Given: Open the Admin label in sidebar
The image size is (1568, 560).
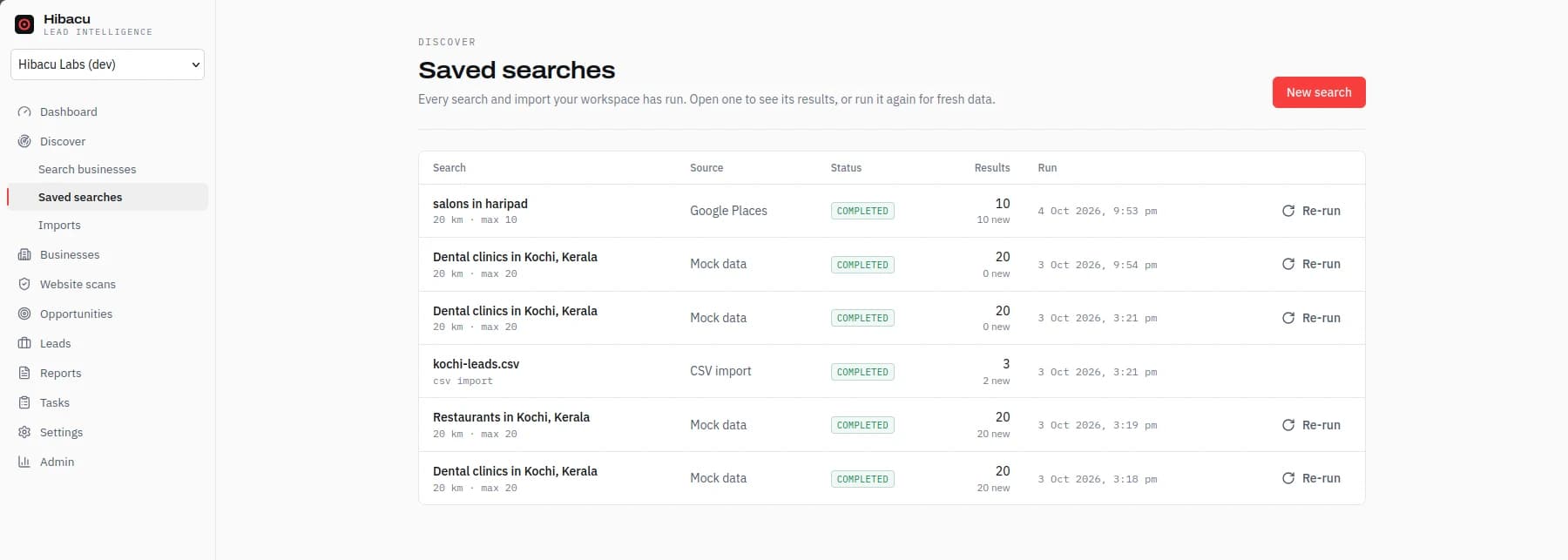Looking at the screenshot, I should [57, 462].
